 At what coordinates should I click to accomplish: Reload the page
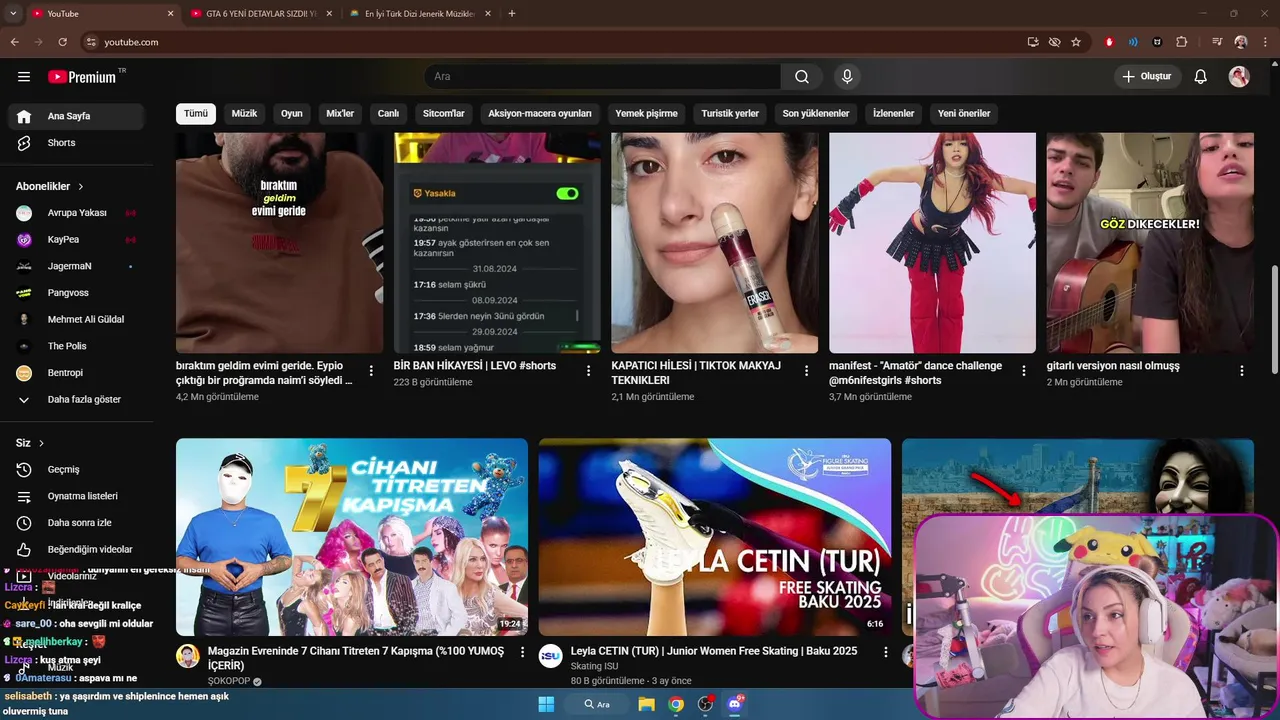click(63, 42)
